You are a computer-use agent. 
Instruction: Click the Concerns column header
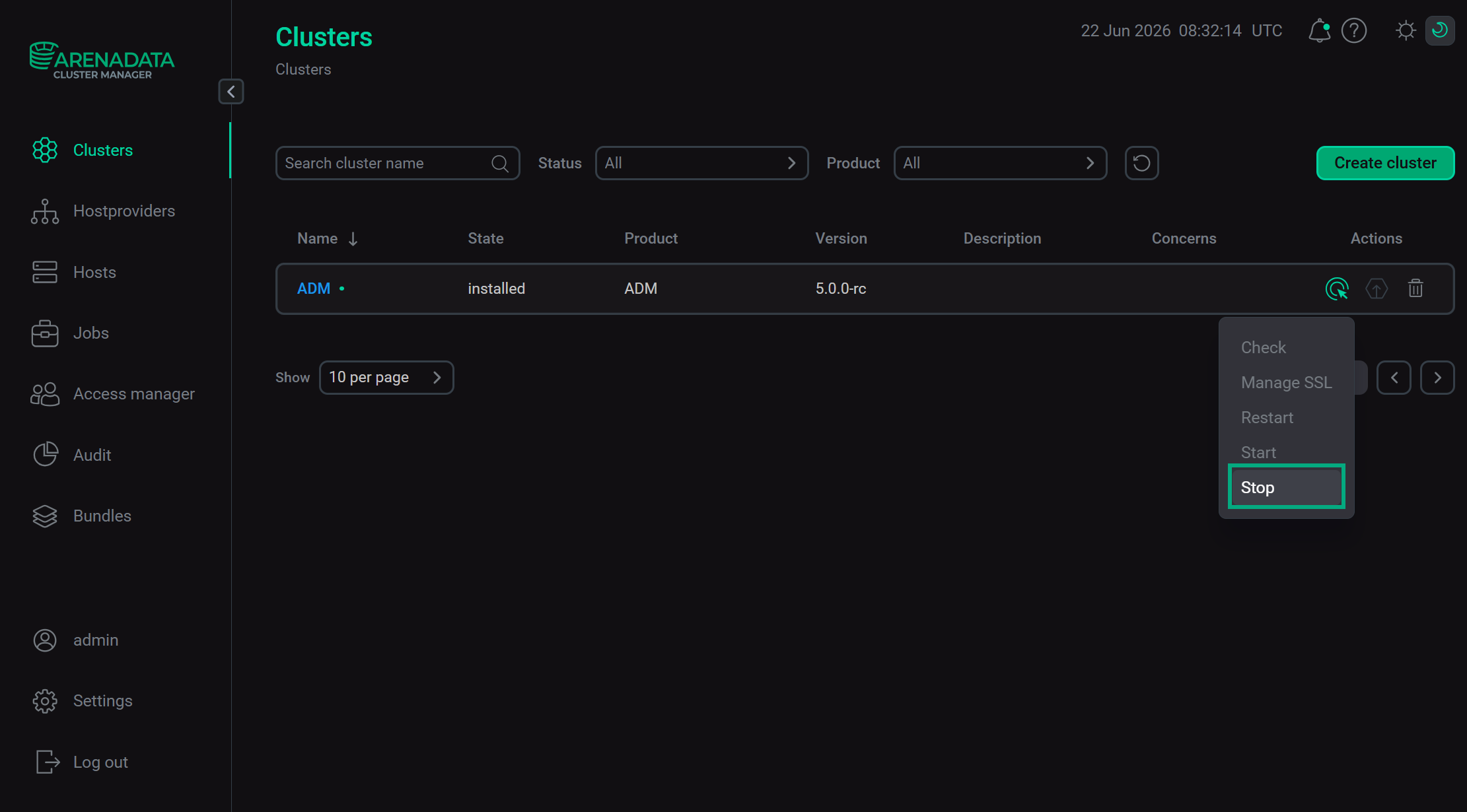(1184, 238)
